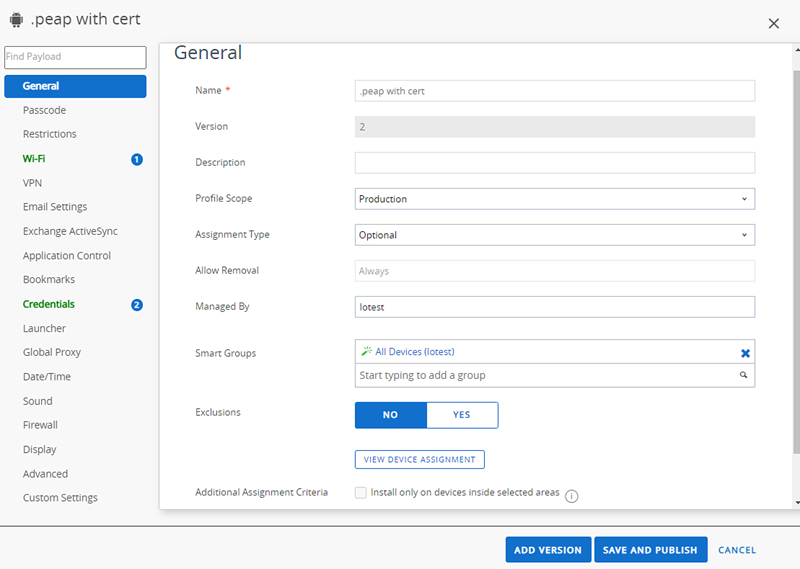Open the Firewall payload
Screen dimensions: 800x569
click(40, 425)
